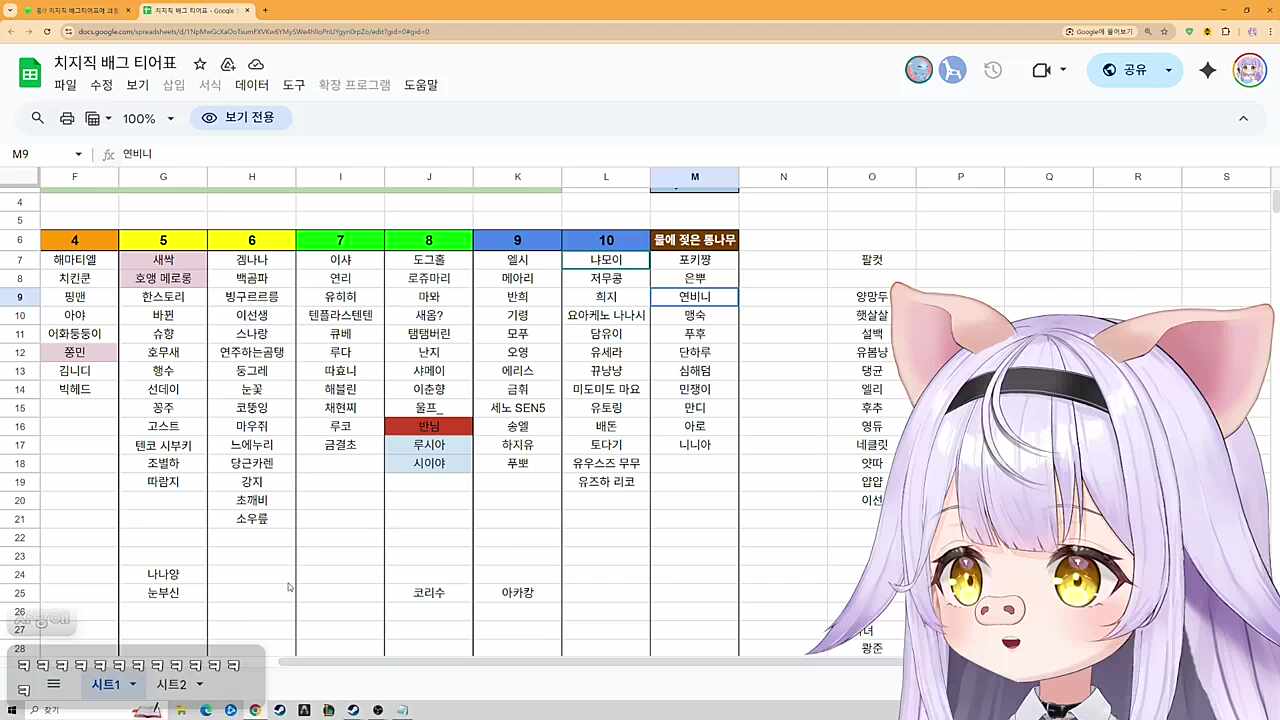Open search within the spreadsheet
The width and height of the screenshot is (1280, 720).
tap(38, 117)
